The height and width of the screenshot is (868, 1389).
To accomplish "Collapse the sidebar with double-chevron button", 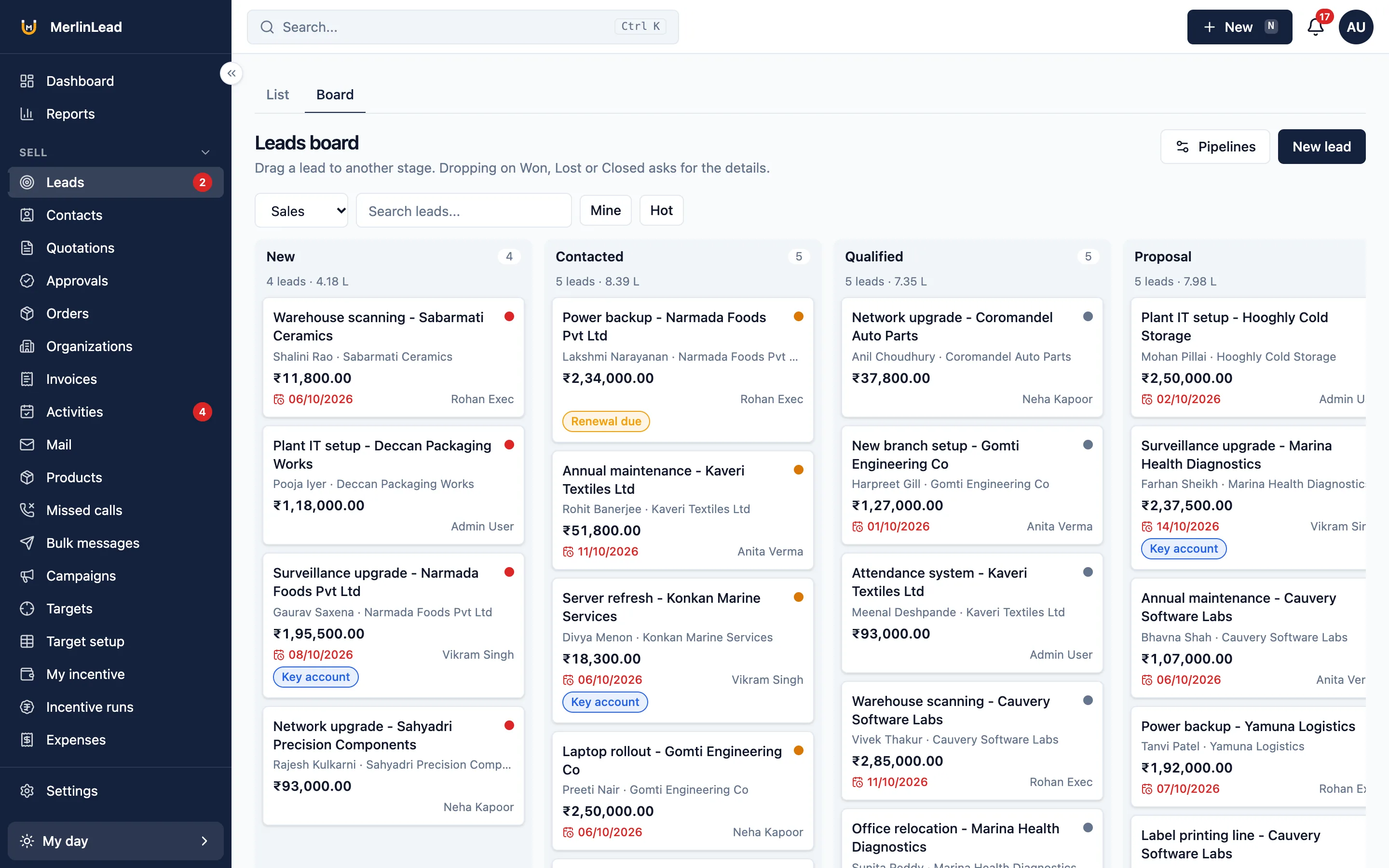I will click(x=231, y=73).
